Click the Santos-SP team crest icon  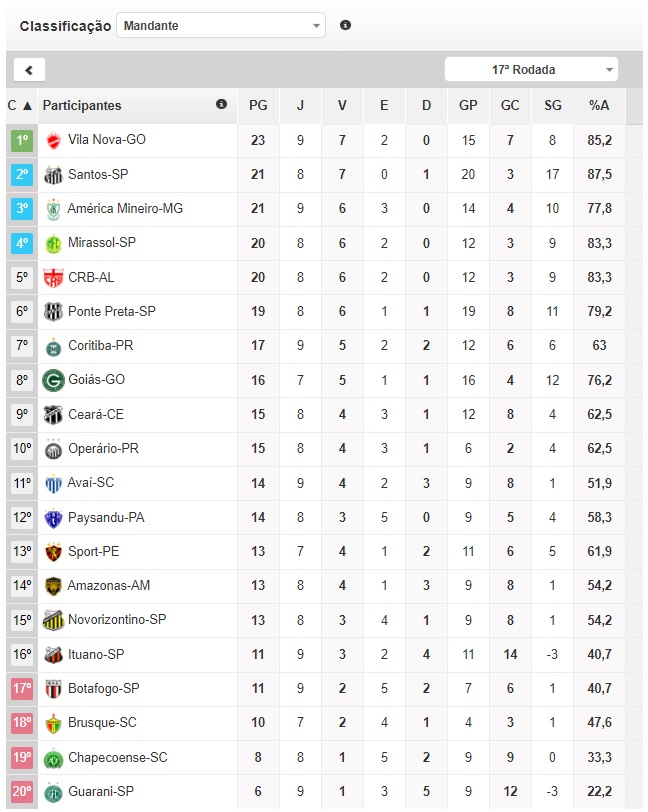(53, 175)
